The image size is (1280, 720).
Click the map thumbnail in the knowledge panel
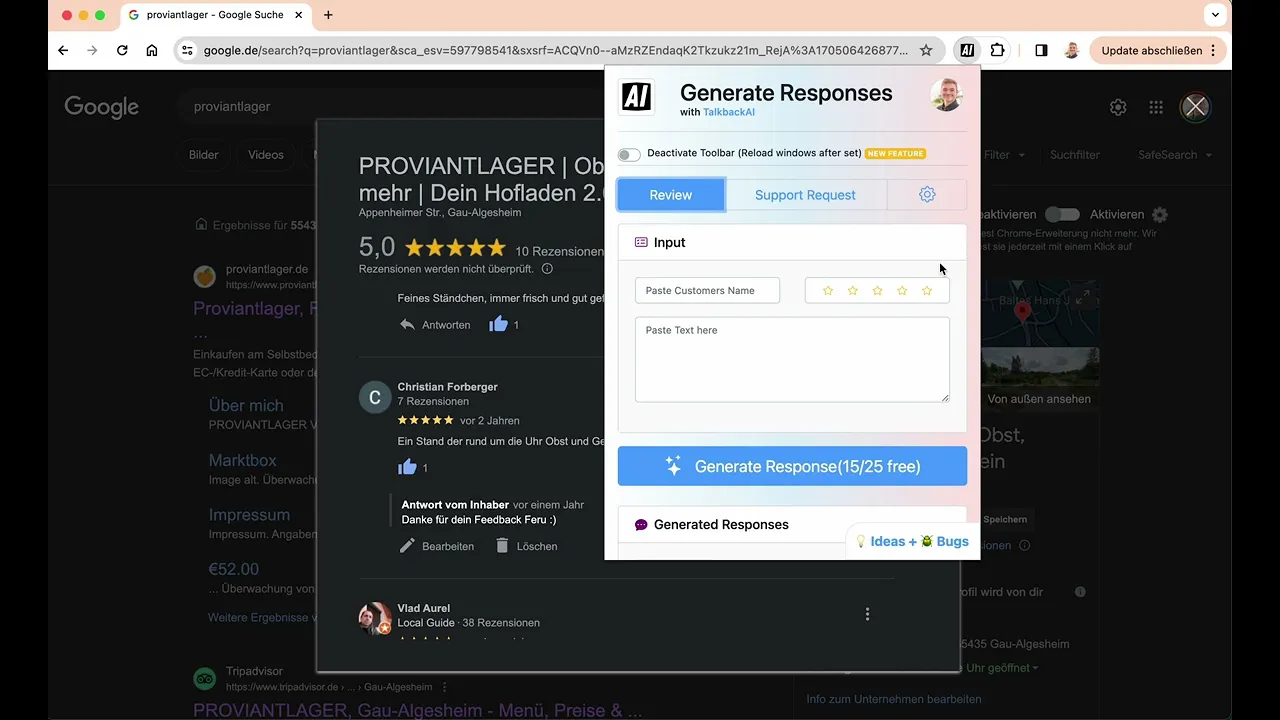[1039, 313]
